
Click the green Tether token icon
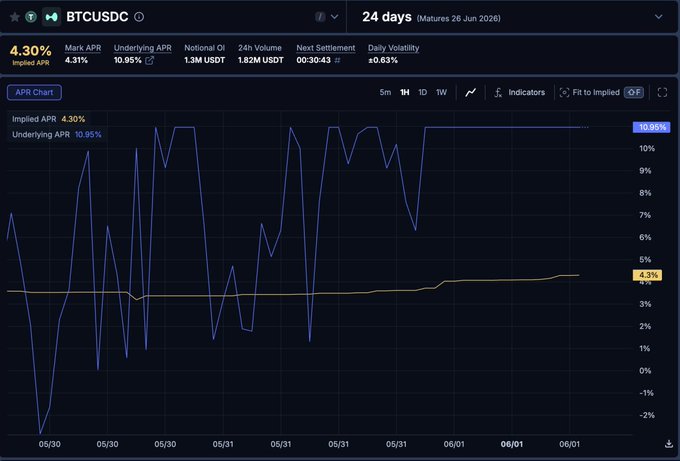[31, 17]
